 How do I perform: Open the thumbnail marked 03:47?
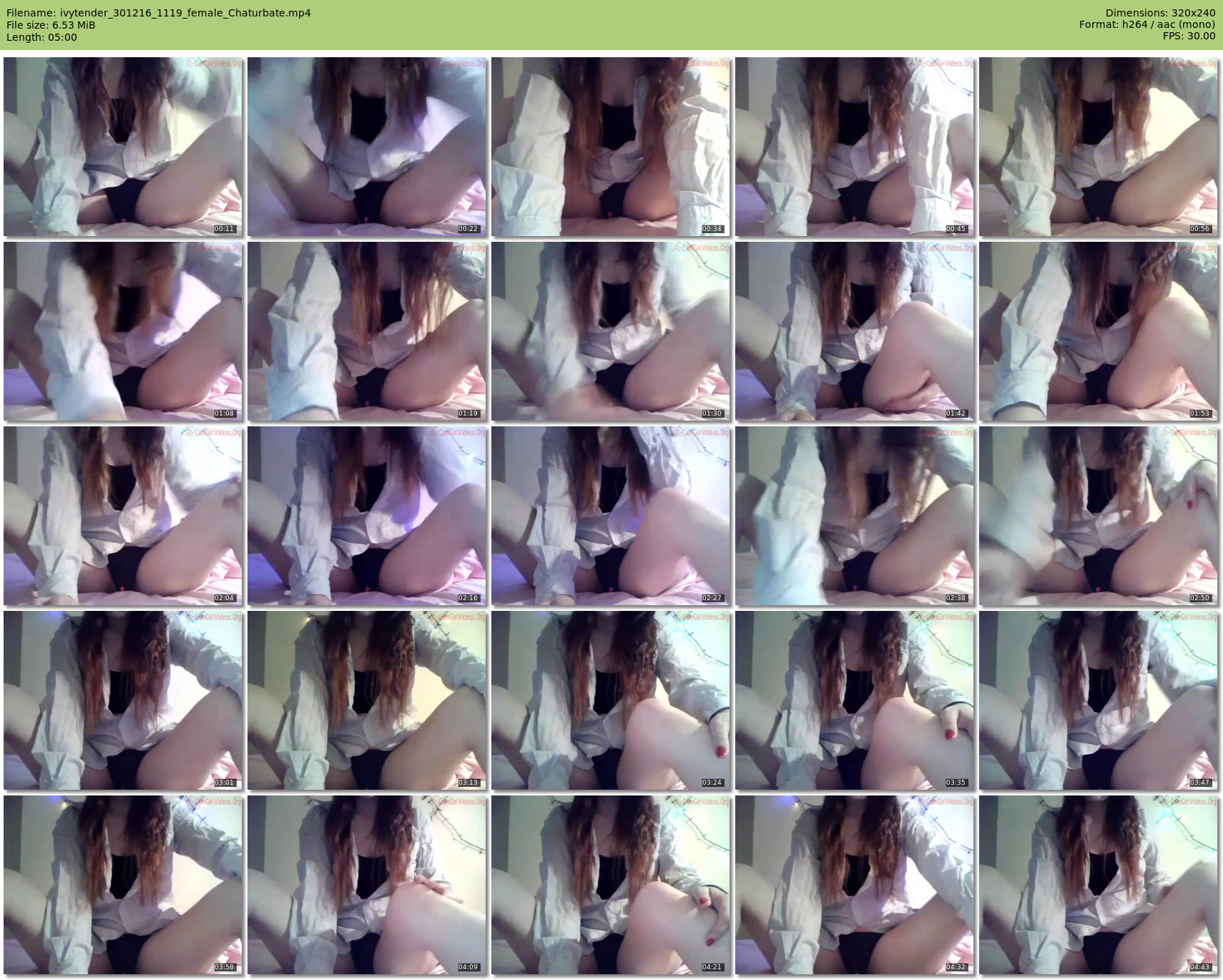(1099, 700)
